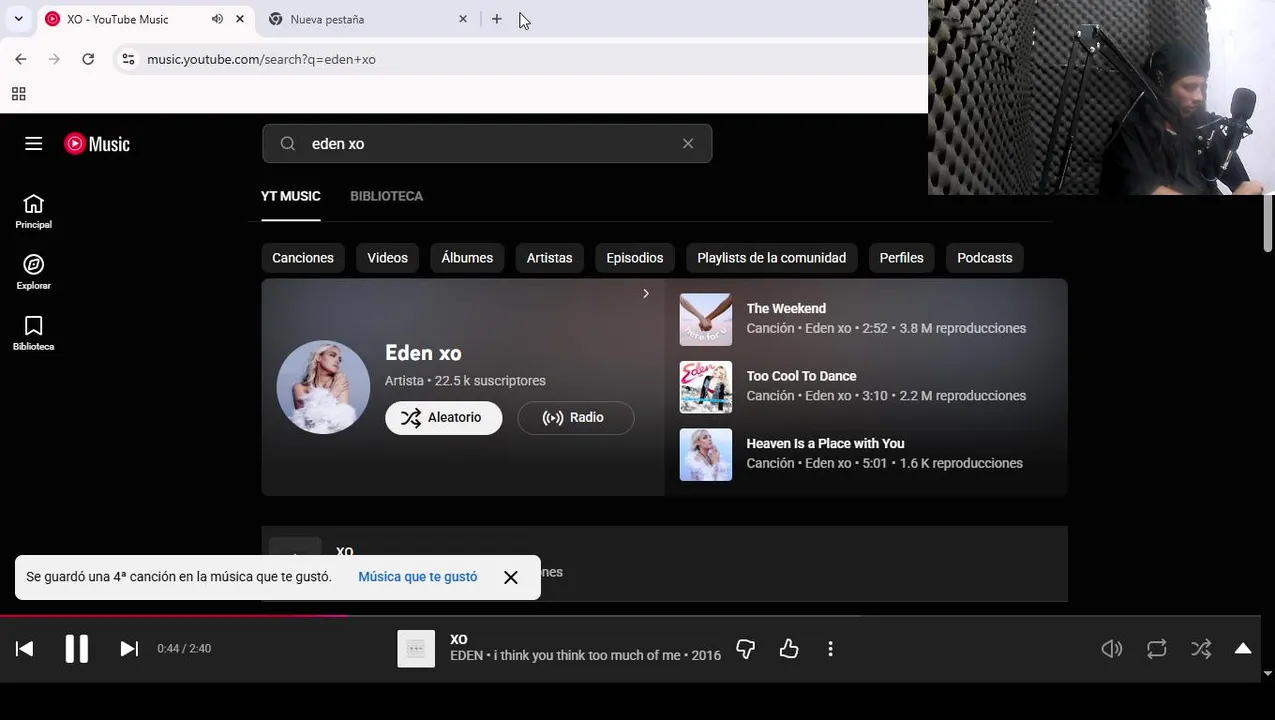Click the search magnifier icon
1275x720 pixels.
[288, 144]
